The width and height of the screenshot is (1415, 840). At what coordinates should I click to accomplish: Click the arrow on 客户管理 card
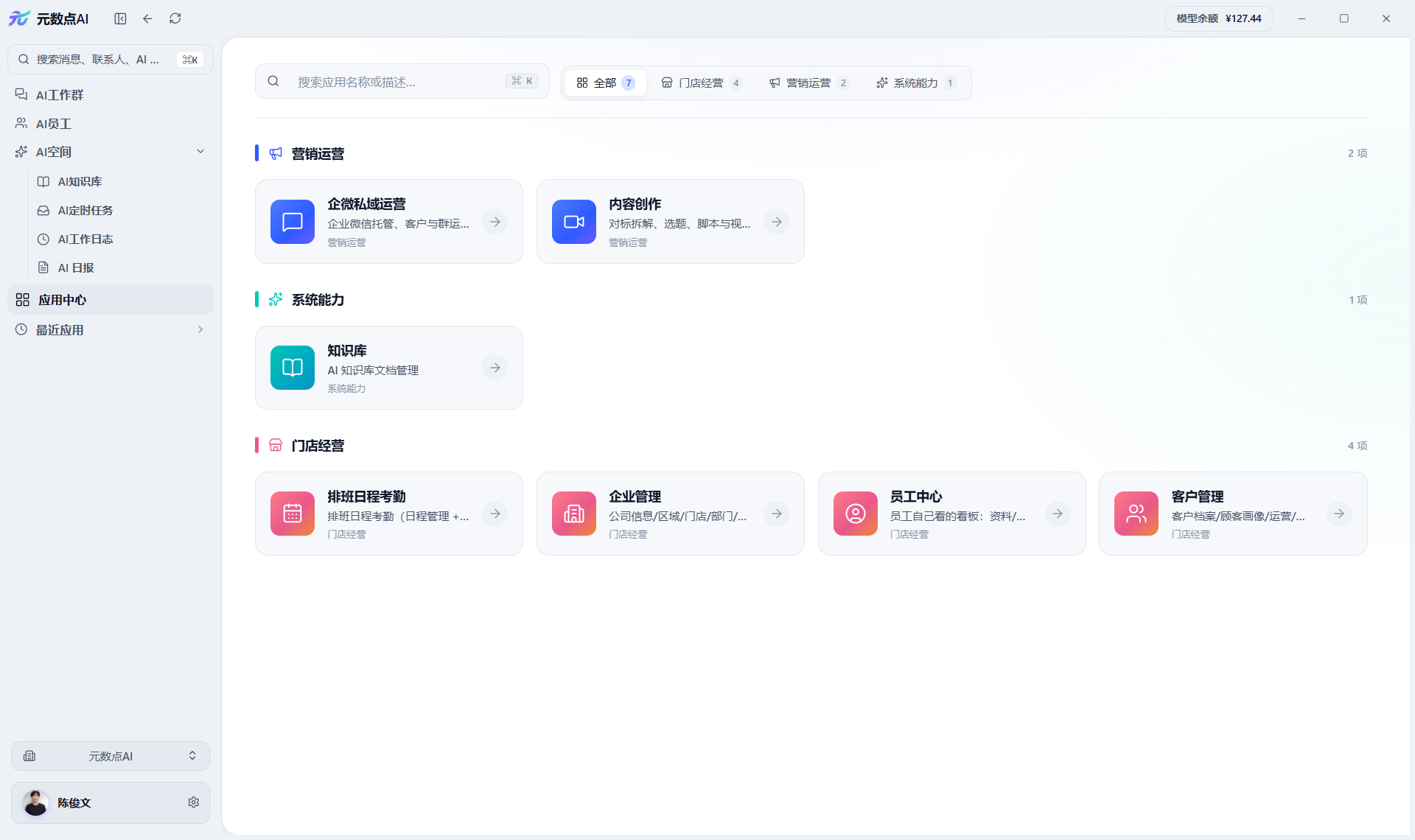click(1339, 514)
